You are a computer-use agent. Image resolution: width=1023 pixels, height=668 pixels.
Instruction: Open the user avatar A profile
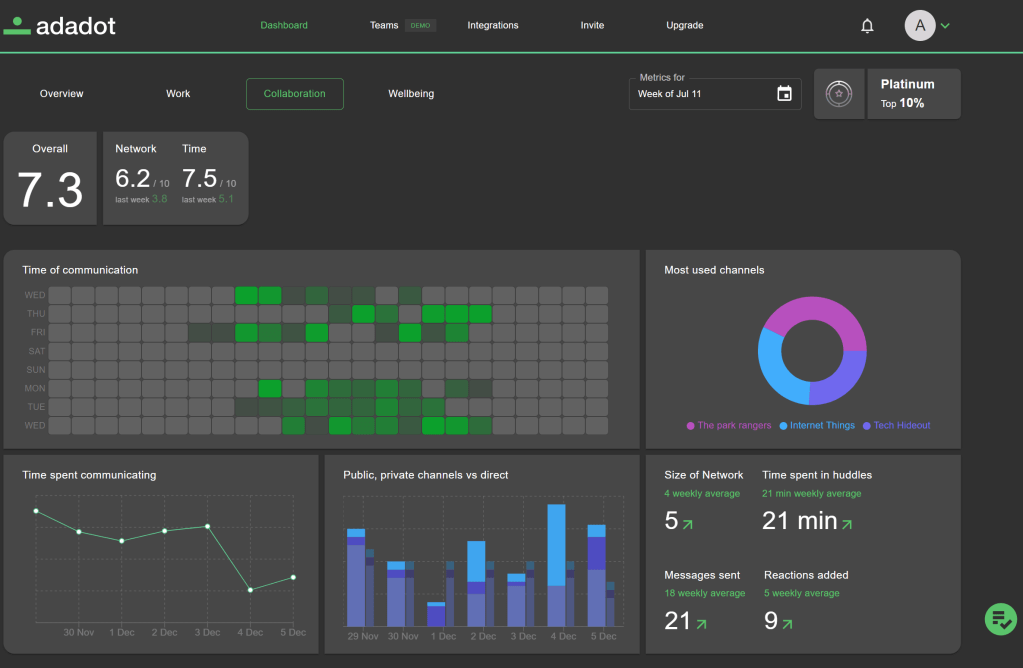(920, 26)
